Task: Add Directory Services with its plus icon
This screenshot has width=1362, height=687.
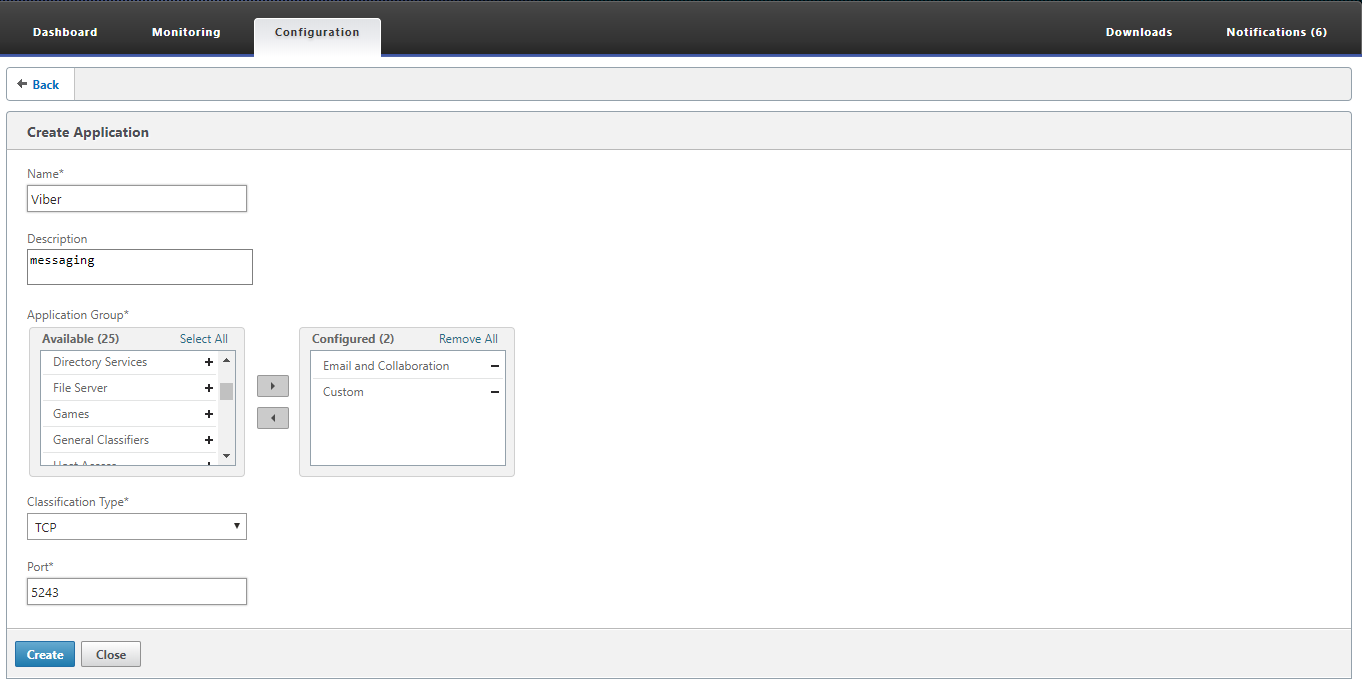Action: coord(209,362)
